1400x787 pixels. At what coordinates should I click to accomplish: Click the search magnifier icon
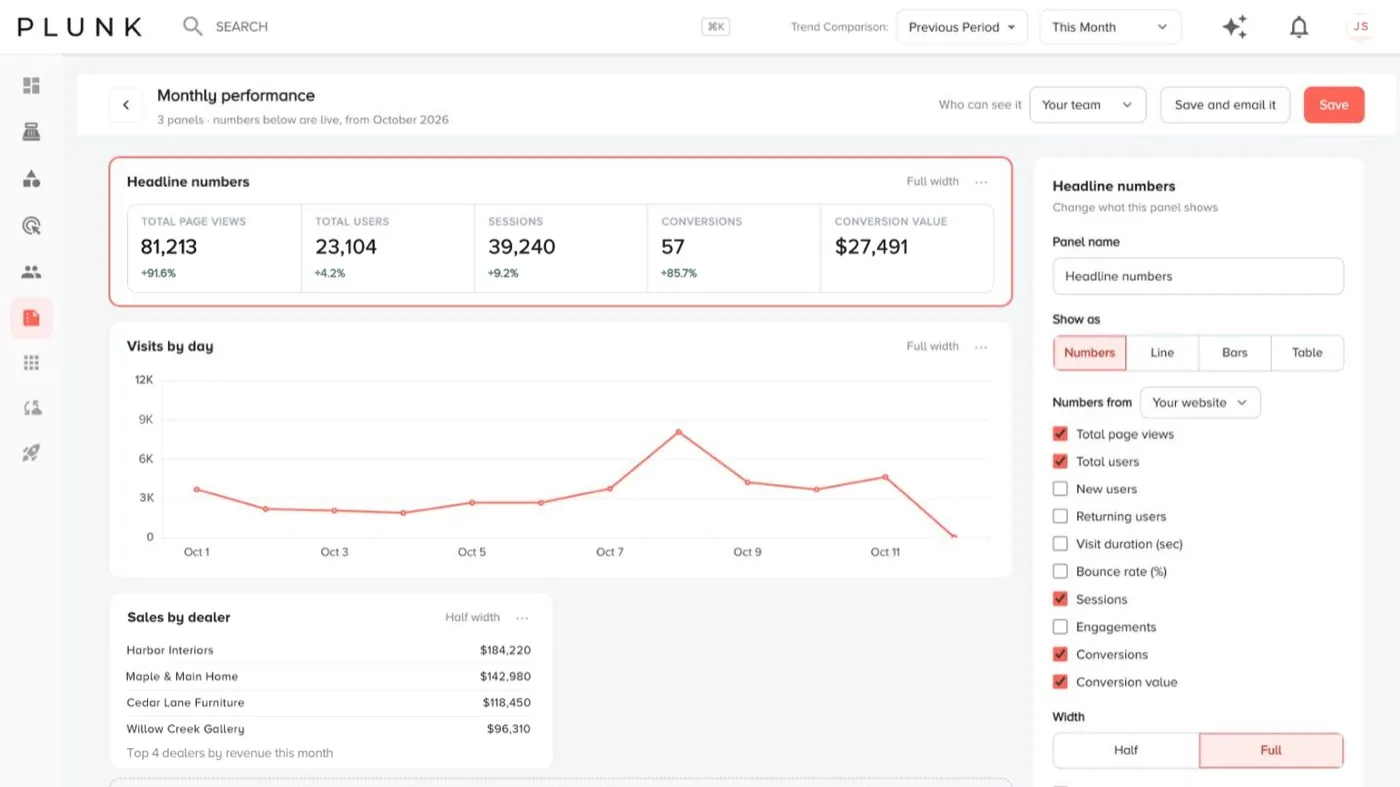tap(193, 26)
